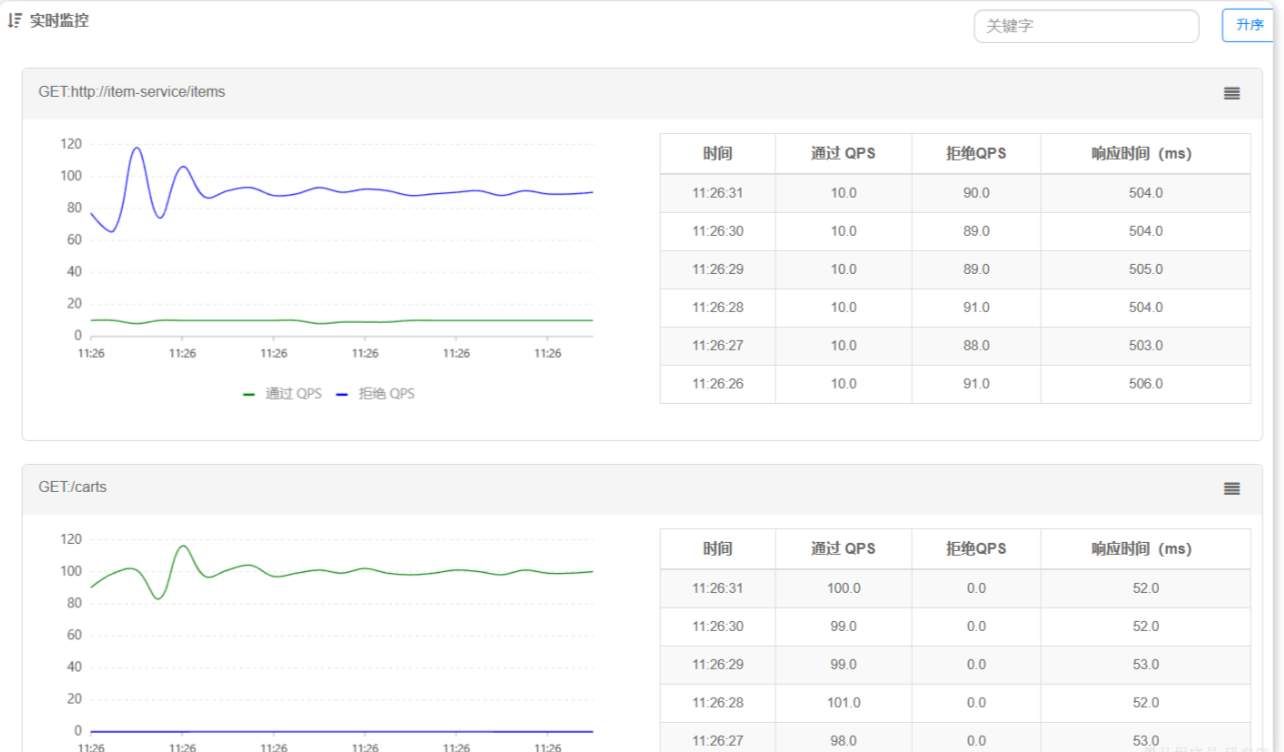
Task: Click the 拒绝QPS header in the item-service table
Action: (x=976, y=154)
